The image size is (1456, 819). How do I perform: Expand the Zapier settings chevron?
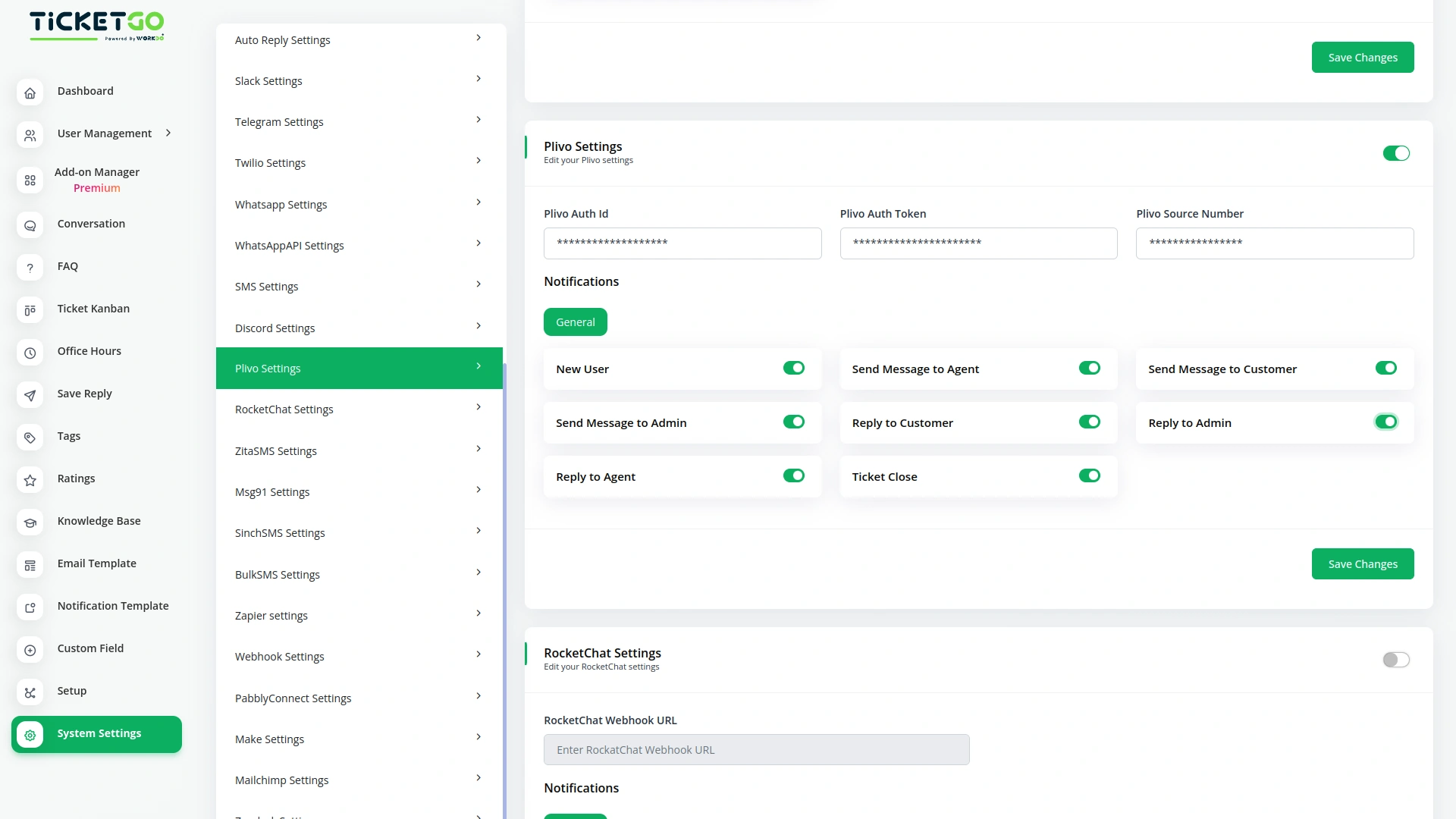[478, 613]
